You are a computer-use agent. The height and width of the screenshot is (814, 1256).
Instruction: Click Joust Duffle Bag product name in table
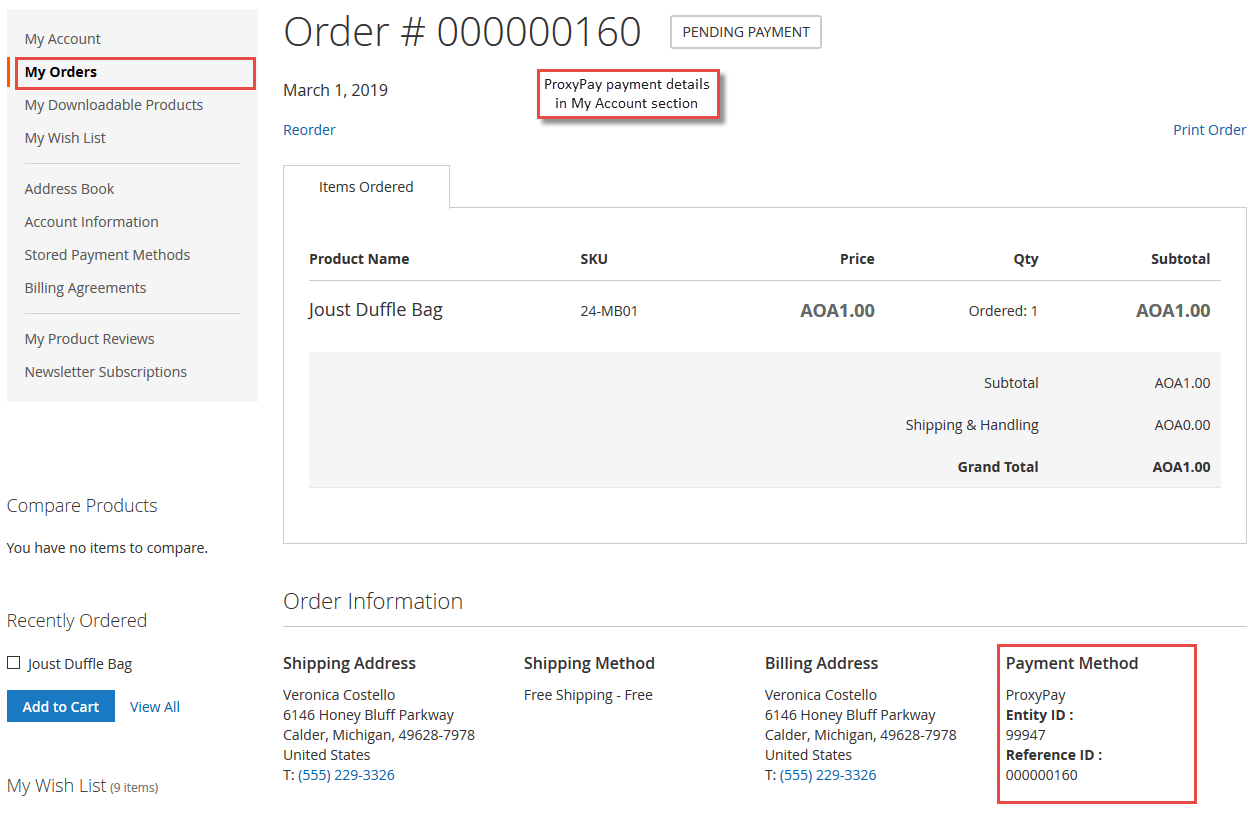tap(376, 310)
